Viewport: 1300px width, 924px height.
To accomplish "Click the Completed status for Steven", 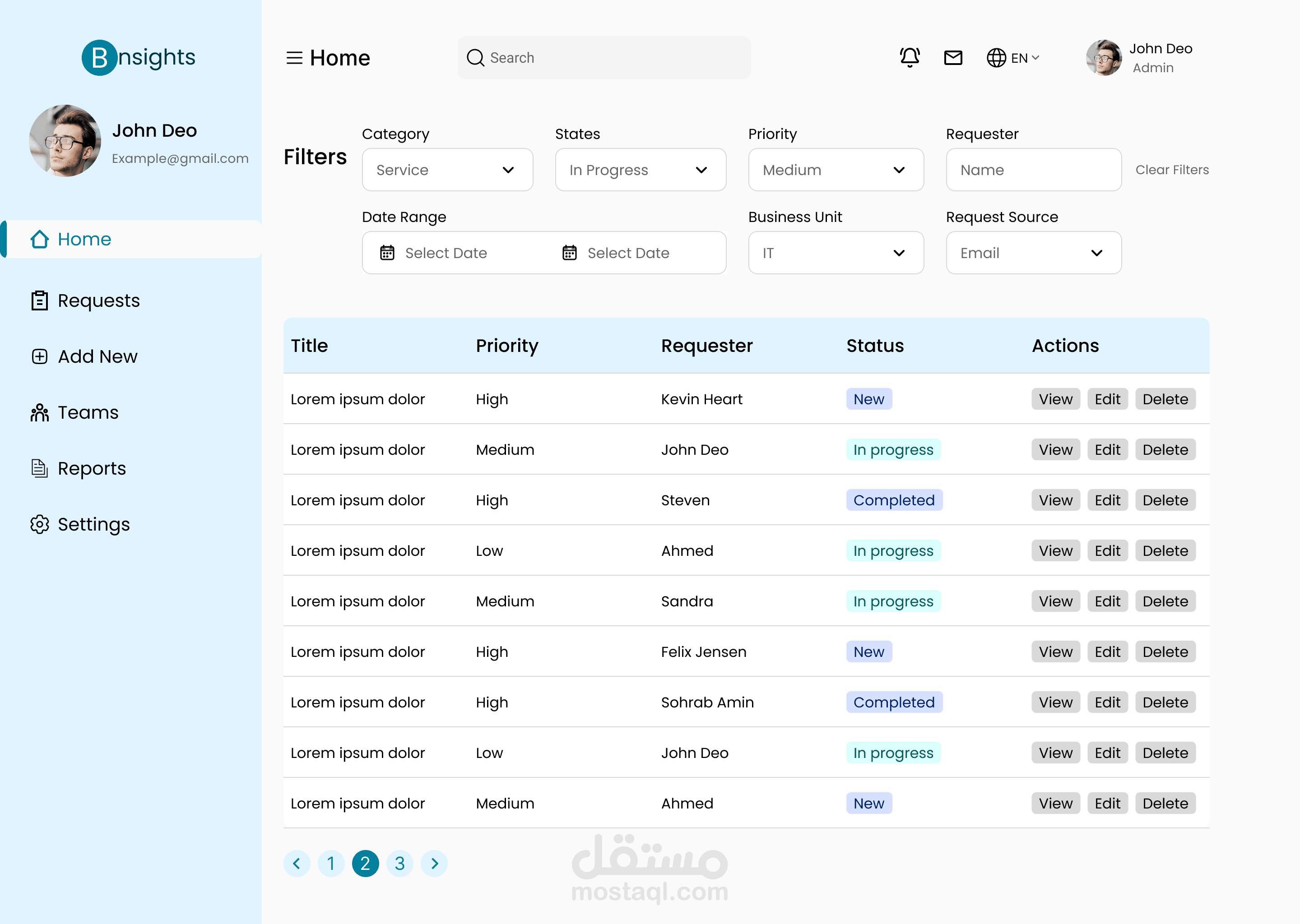I will click(894, 500).
